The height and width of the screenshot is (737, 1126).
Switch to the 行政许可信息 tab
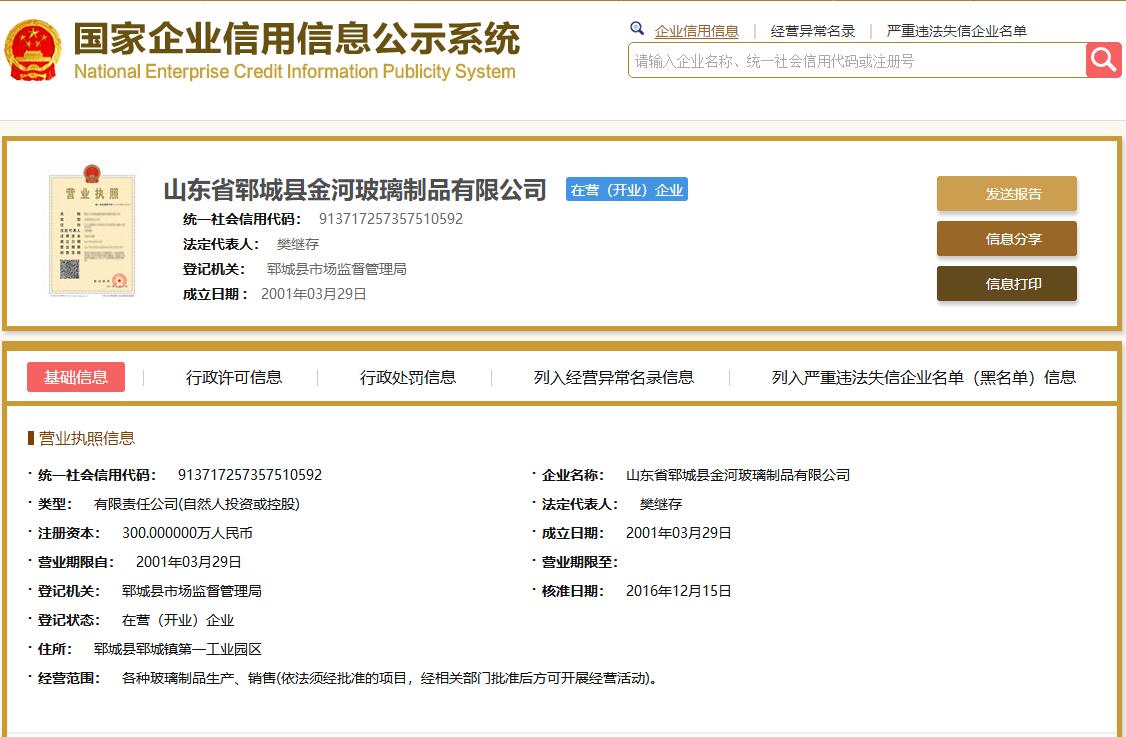[x=233, y=377]
